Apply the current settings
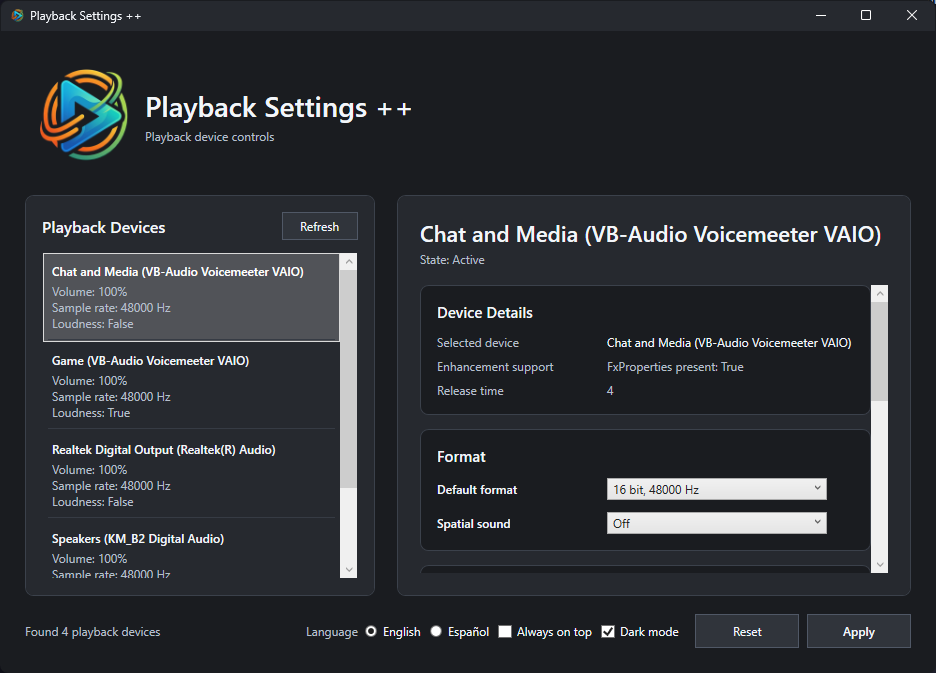The width and height of the screenshot is (936, 673). (x=858, y=631)
